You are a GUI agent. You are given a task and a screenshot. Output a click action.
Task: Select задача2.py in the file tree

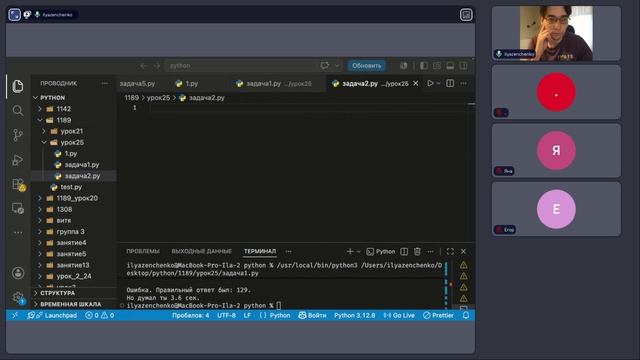click(82, 176)
